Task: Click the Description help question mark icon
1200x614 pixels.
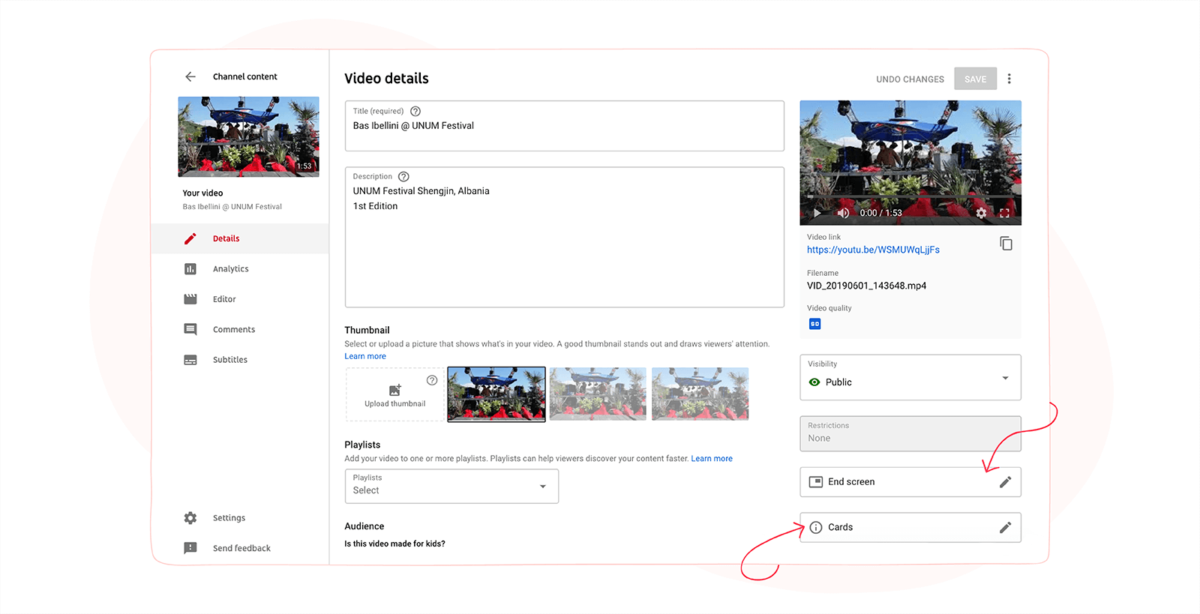Action: (x=403, y=175)
